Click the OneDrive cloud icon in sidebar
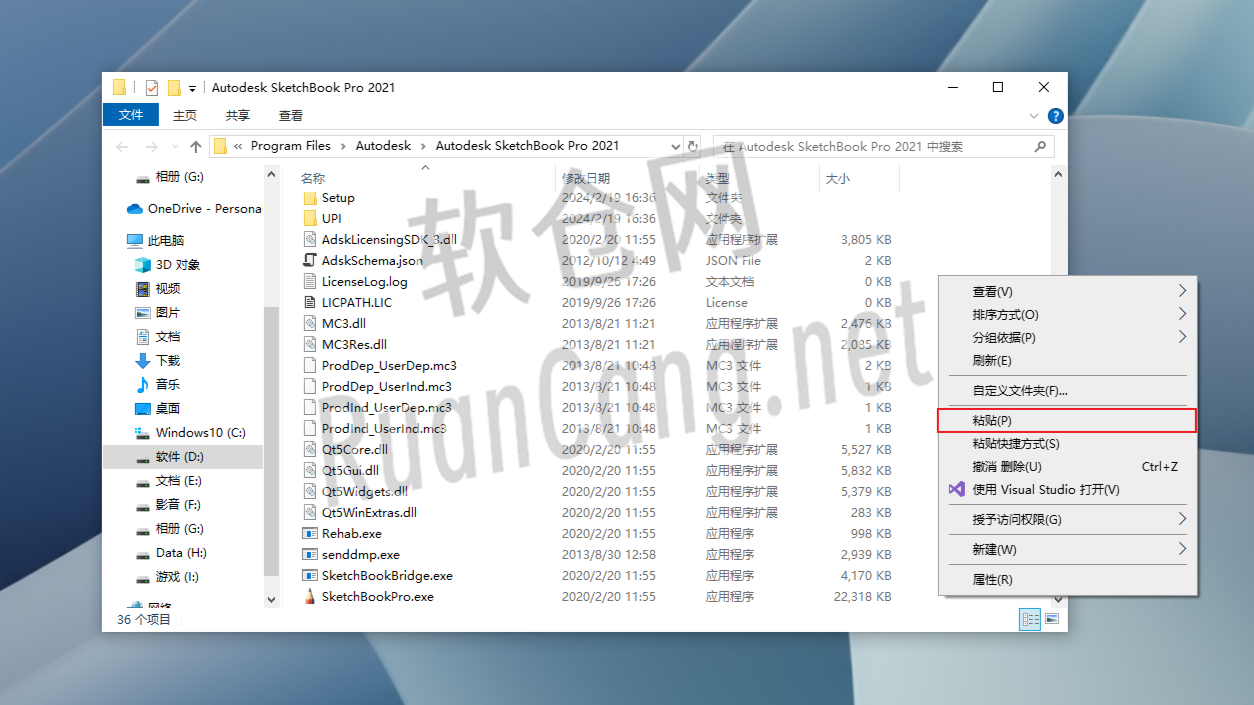 point(135,209)
